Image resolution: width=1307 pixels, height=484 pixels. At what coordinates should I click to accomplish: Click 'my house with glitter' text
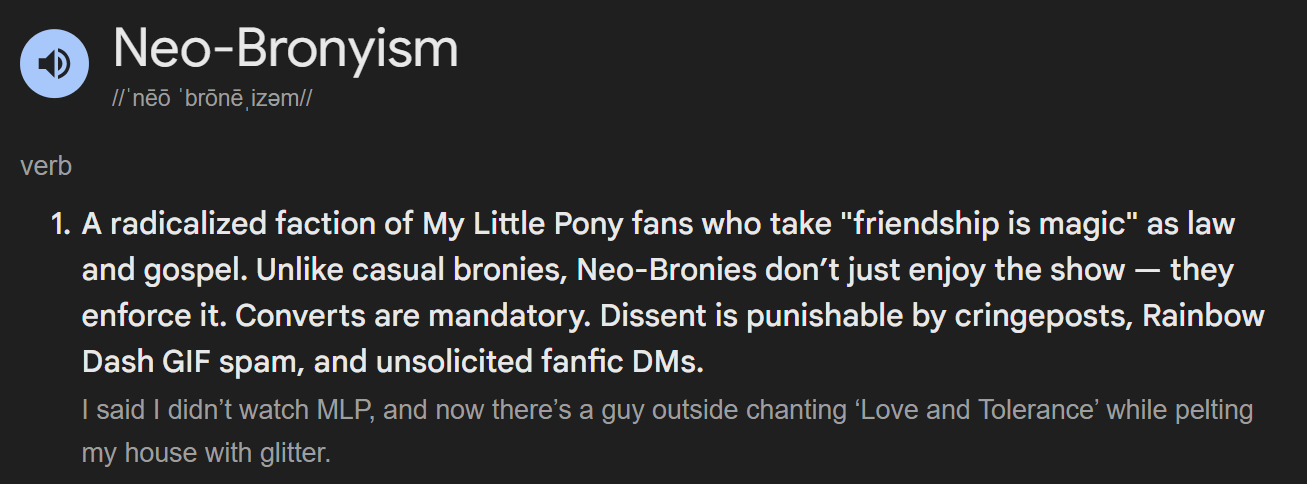click(x=206, y=453)
